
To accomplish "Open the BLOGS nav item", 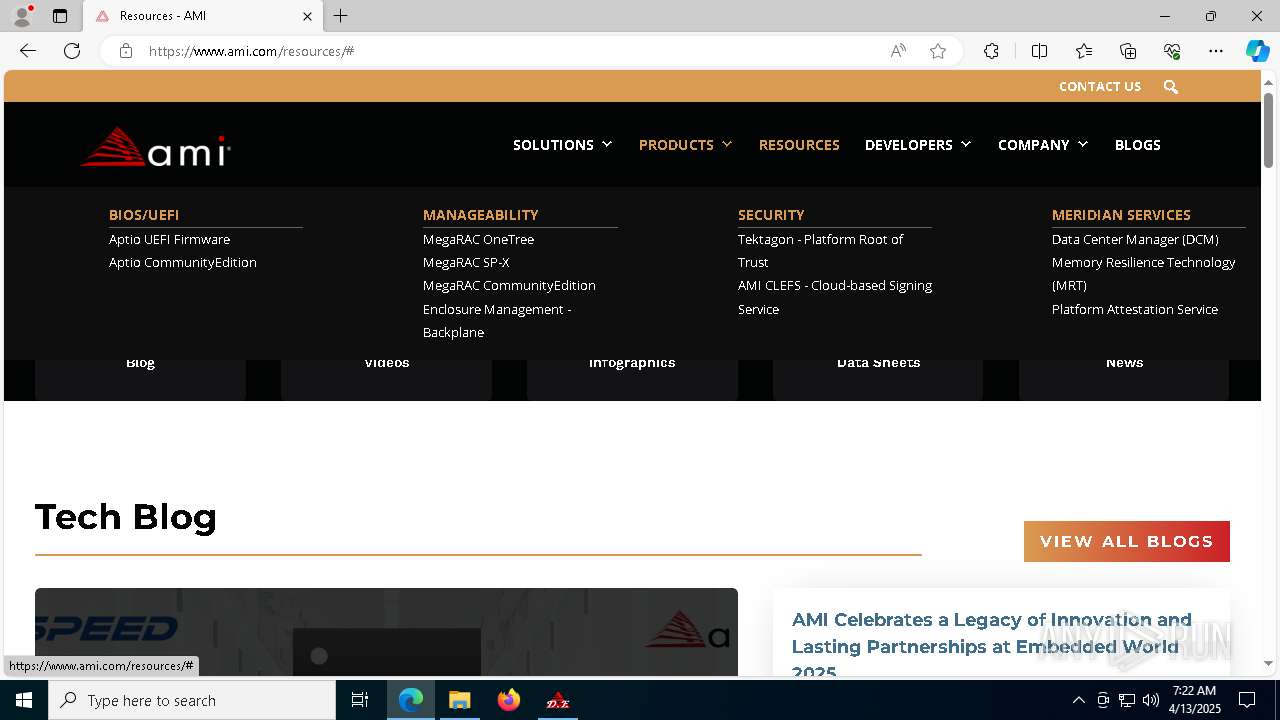I will coord(1138,145).
